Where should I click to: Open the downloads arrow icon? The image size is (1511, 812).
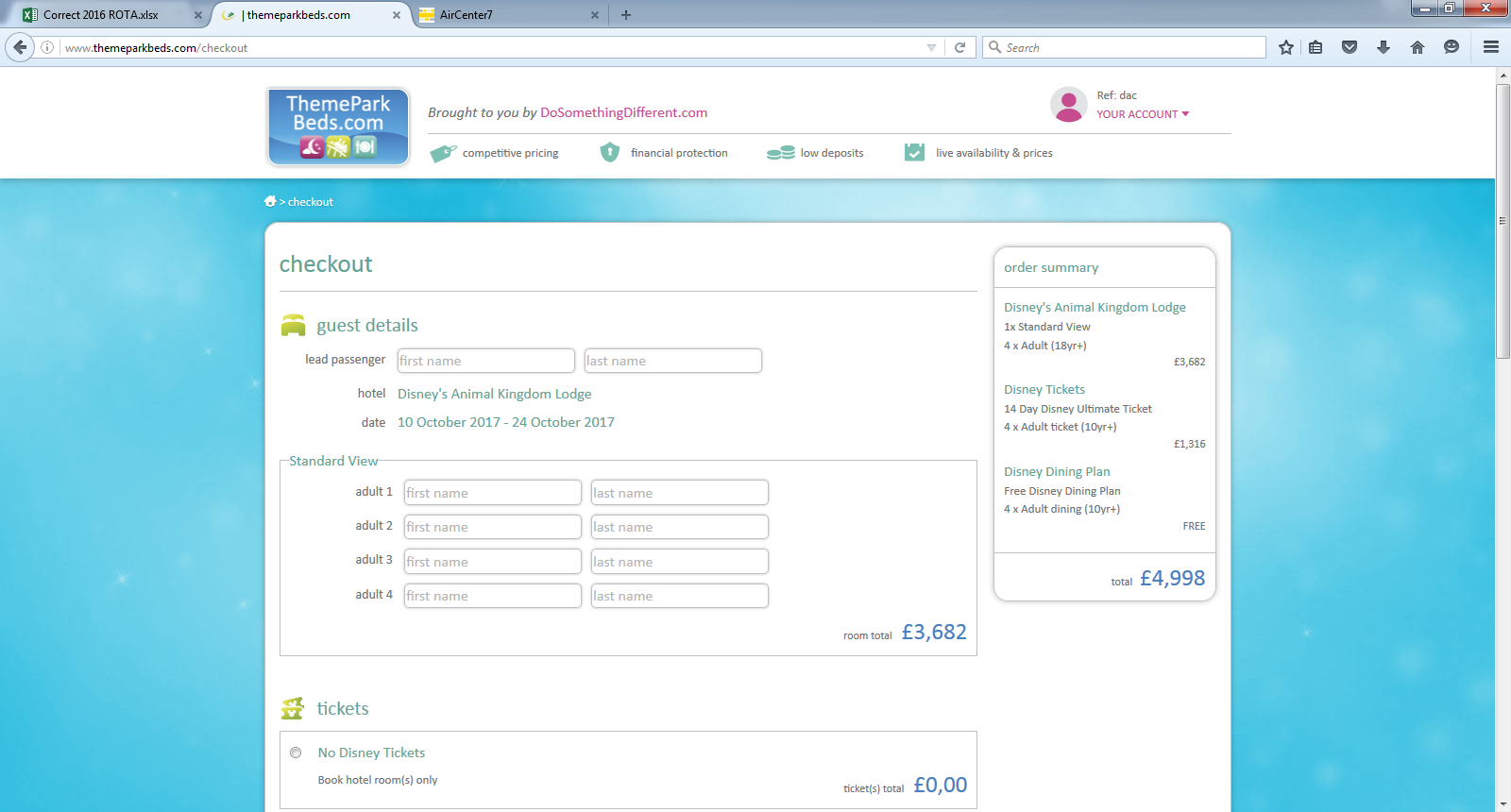click(x=1384, y=47)
